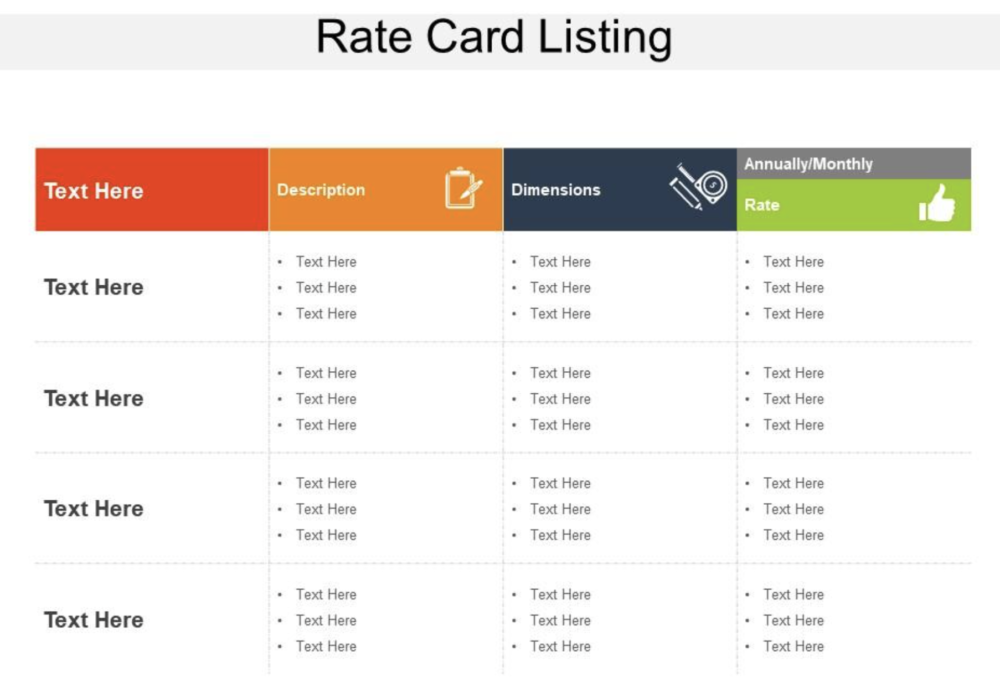Select the orange "Description" header label
This screenshot has height=697, width=1000.
pyautogui.click(x=321, y=190)
